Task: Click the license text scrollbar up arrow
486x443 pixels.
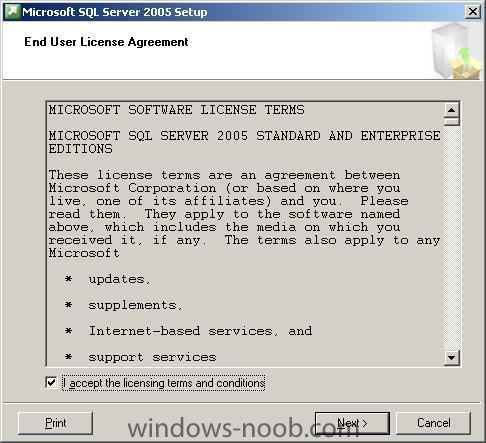Action: (452, 110)
